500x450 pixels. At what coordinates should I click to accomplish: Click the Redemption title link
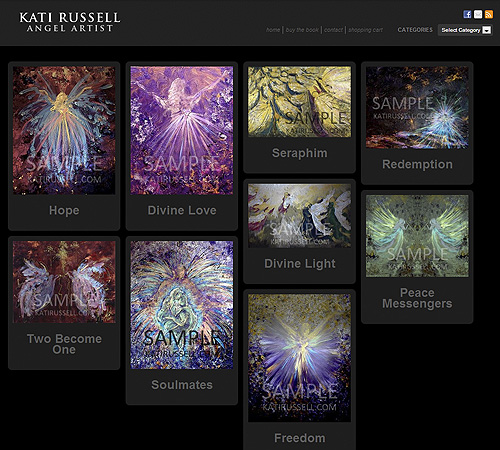coord(417,164)
